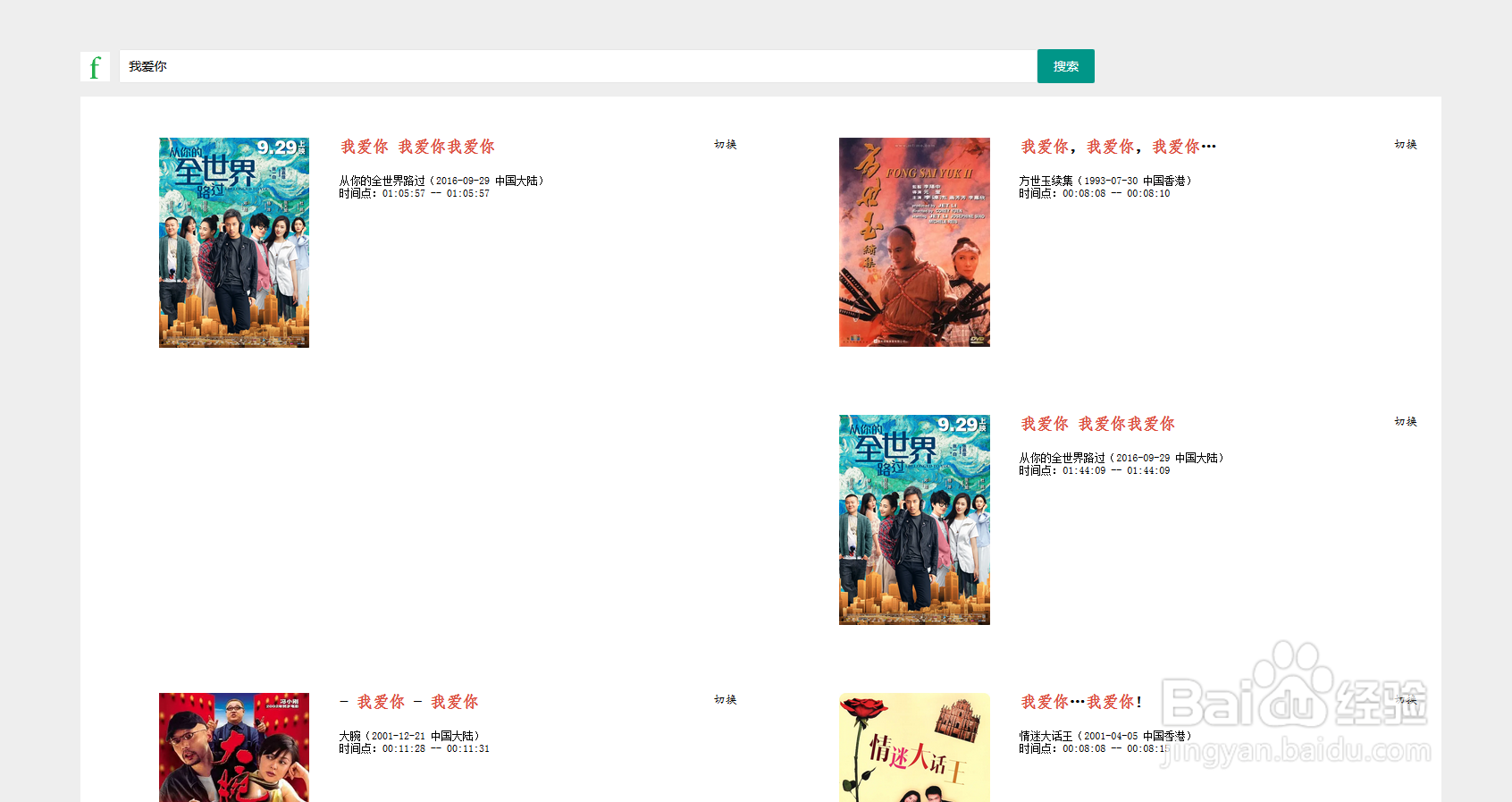Select timestamp 时间点: 01:44:09 -- 01:44:09
Screen dimensions: 1512x802
[x=1094, y=470]
